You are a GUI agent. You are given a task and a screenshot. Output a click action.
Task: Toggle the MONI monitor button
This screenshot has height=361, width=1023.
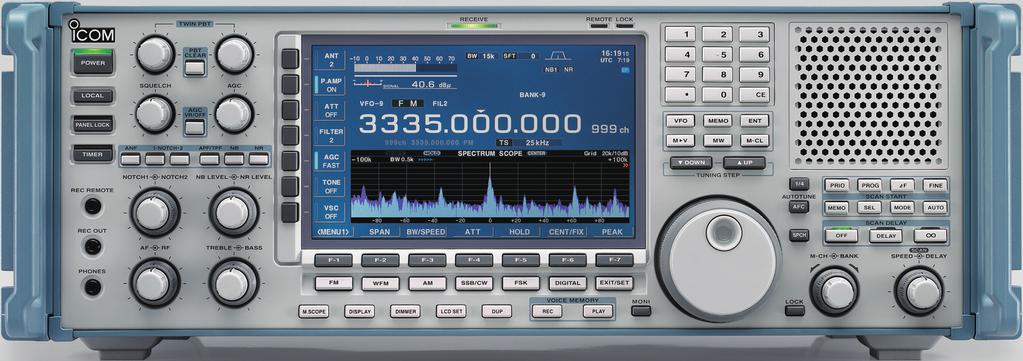641,311
